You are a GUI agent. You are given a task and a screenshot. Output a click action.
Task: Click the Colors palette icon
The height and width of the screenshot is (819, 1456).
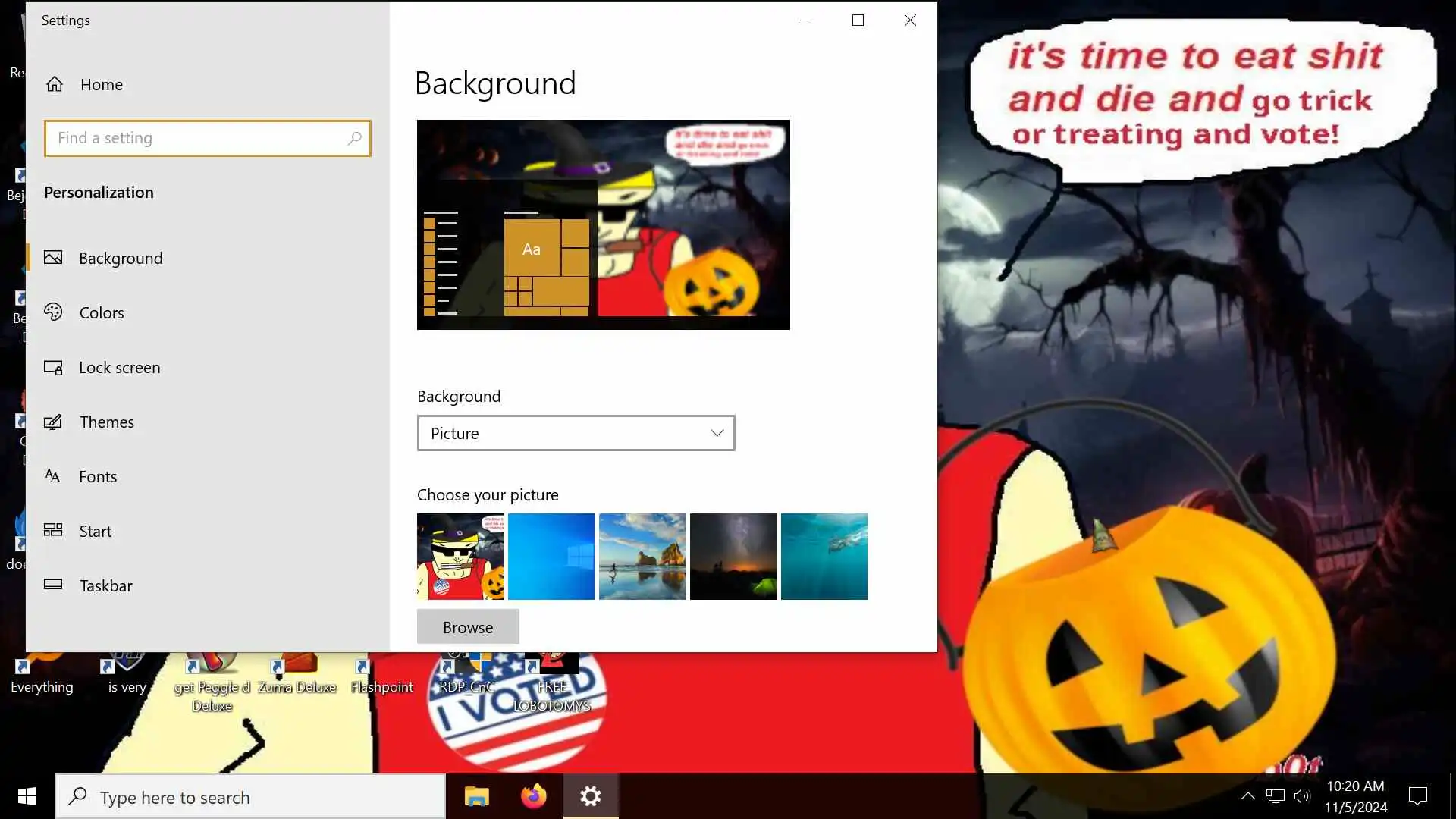click(53, 312)
